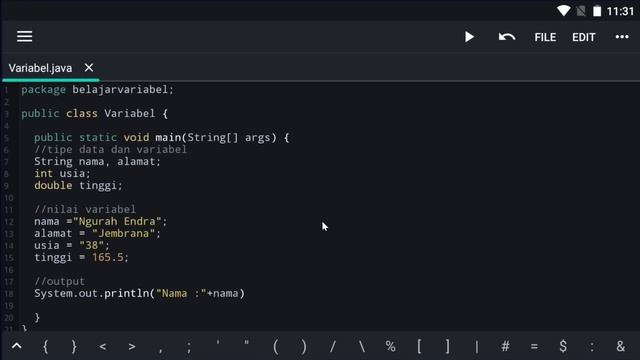
Task: Insert semicolon from symbol bar
Action: [x=189, y=347]
